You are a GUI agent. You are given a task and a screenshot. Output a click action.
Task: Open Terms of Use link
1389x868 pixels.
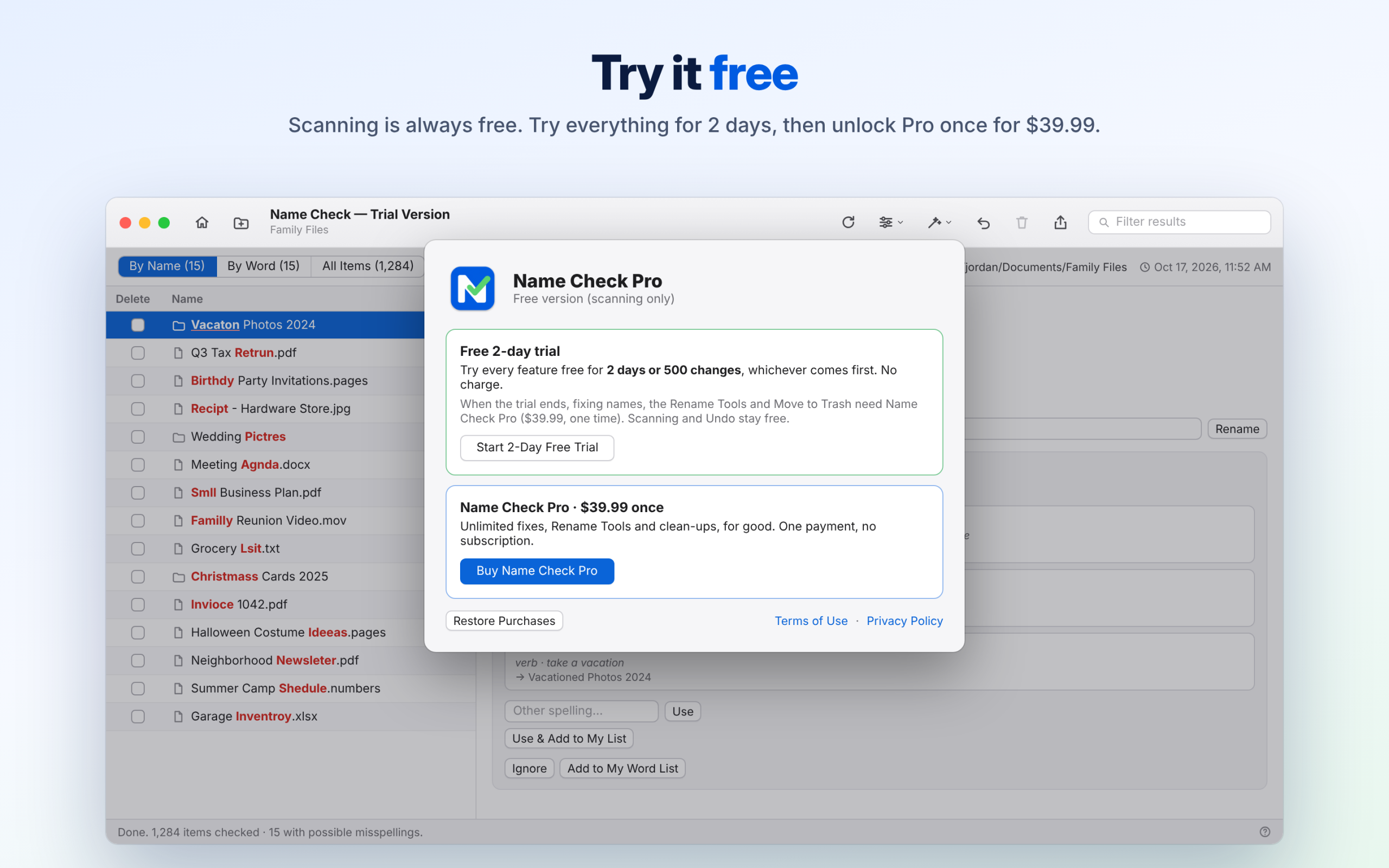[811, 621]
